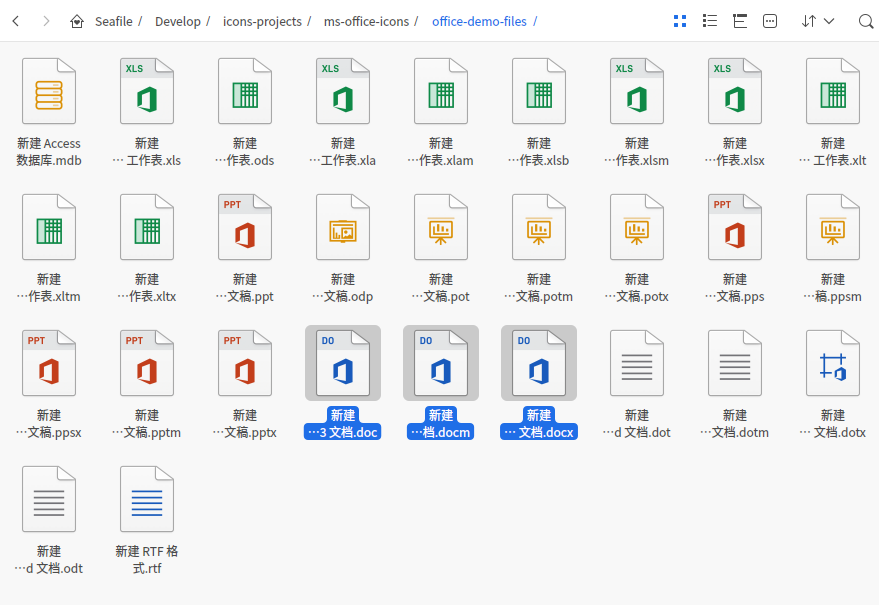Viewport: 879px width, 605px height.
Task: Select the .xla file icon
Action: 343,91
